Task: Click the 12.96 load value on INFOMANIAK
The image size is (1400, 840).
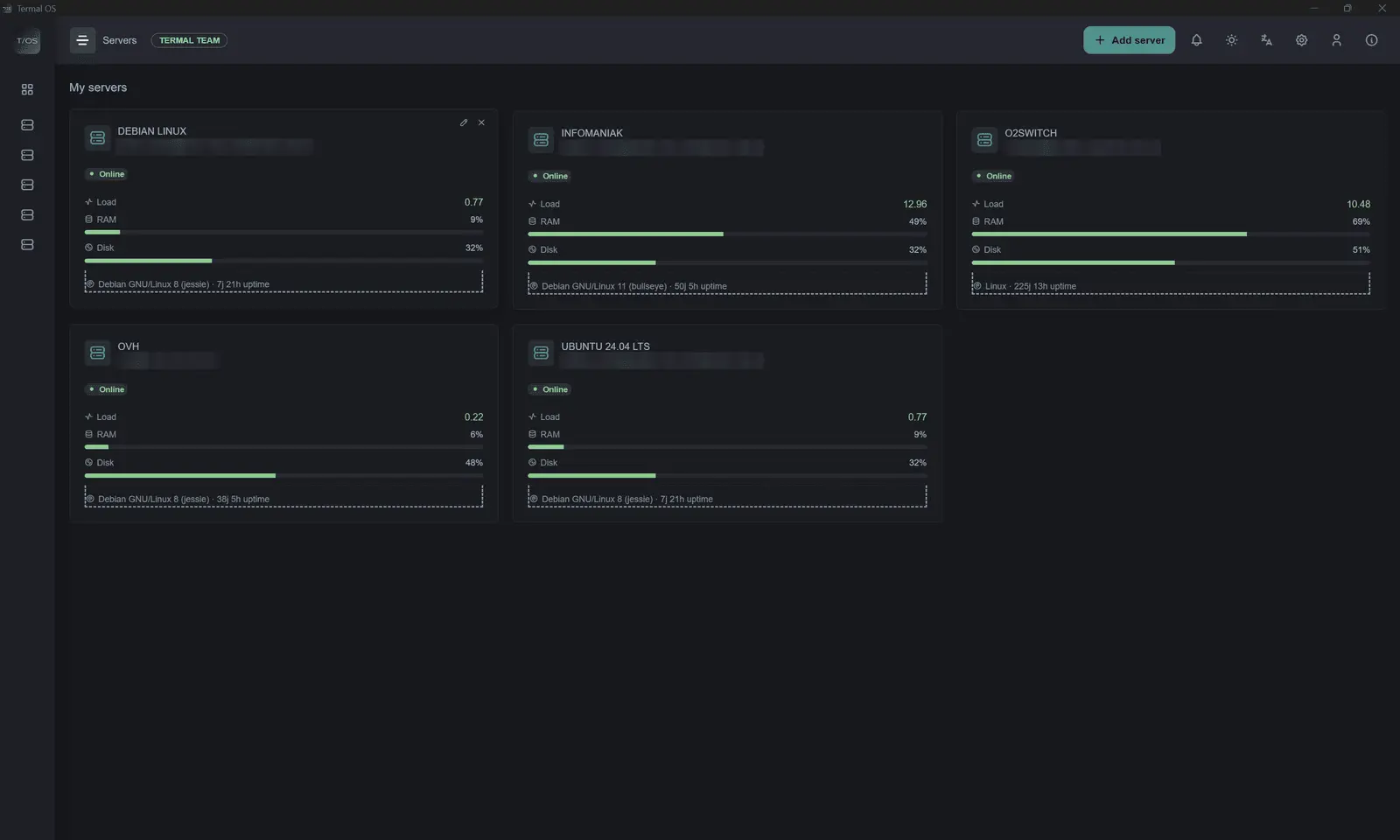Action: (x=914, y=204)
